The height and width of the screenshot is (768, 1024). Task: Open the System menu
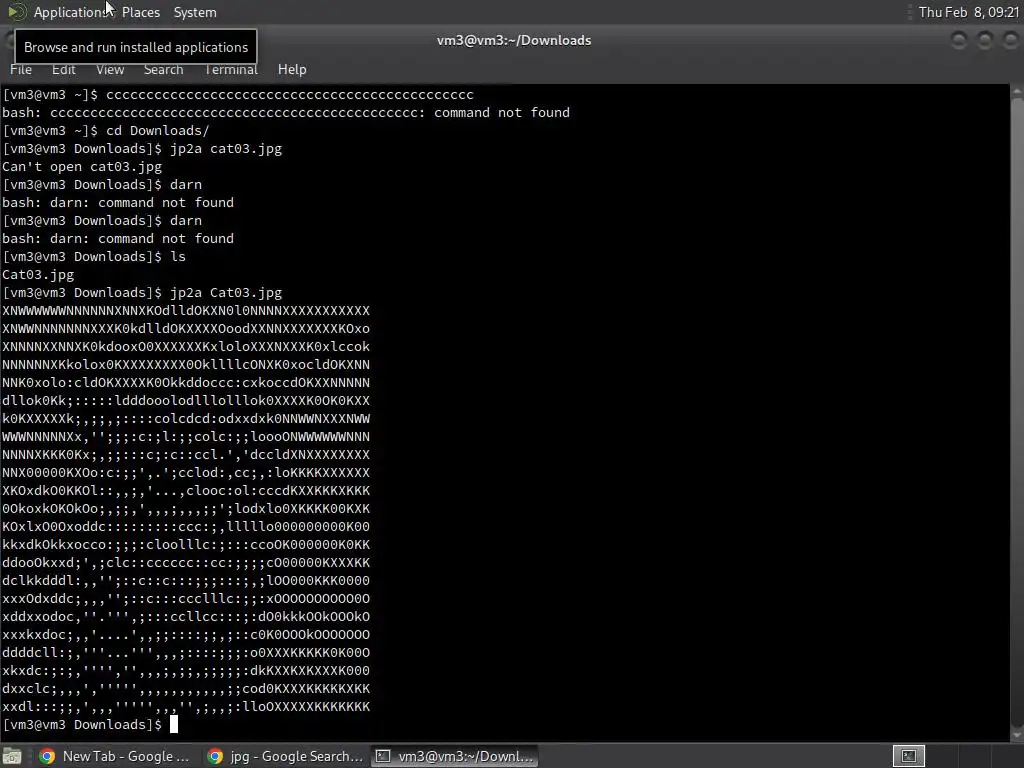pyautogui.click(x=195, y=12)
